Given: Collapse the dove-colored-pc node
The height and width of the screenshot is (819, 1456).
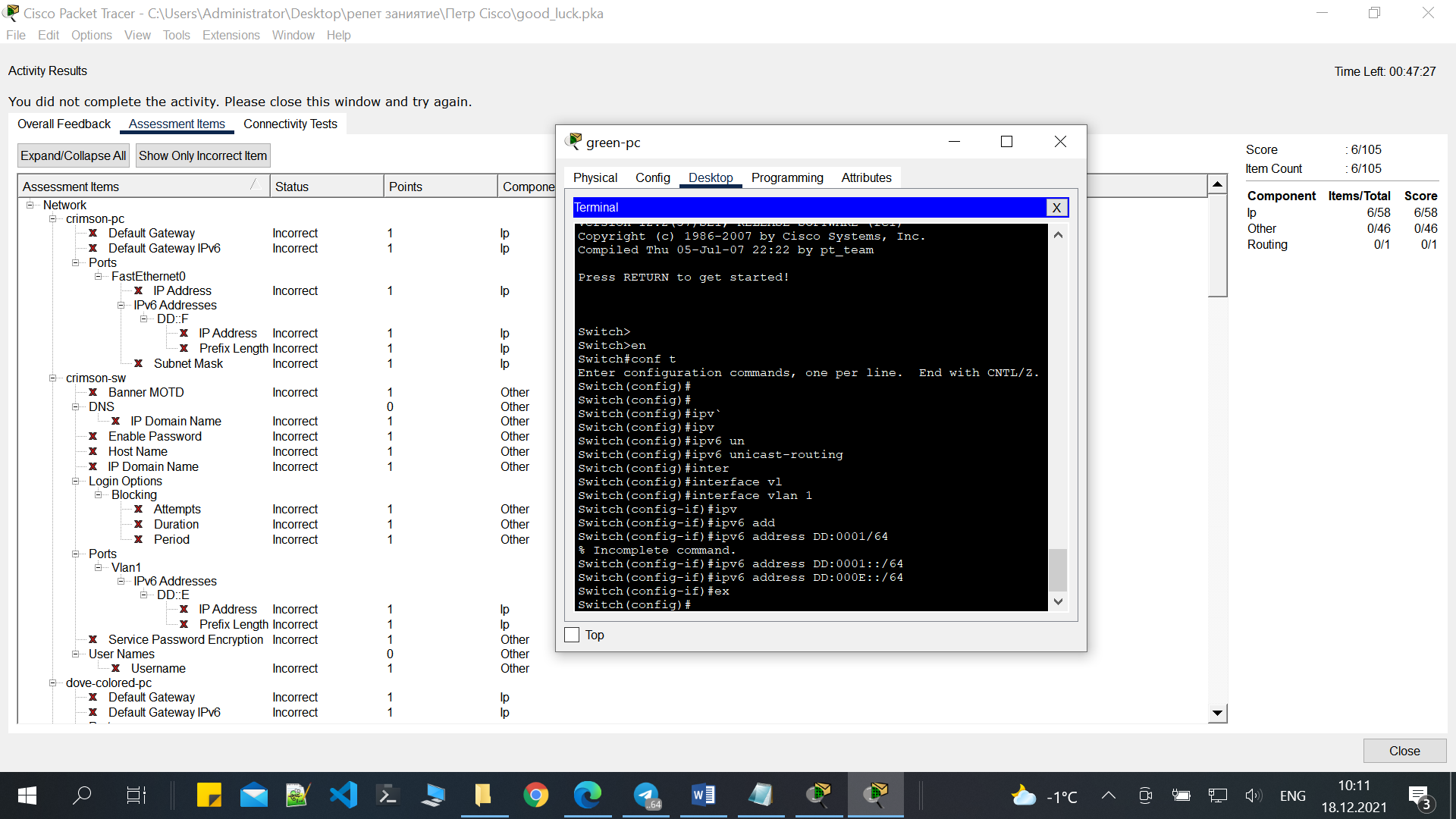Looking at the screenshot, I should [52, 683].
